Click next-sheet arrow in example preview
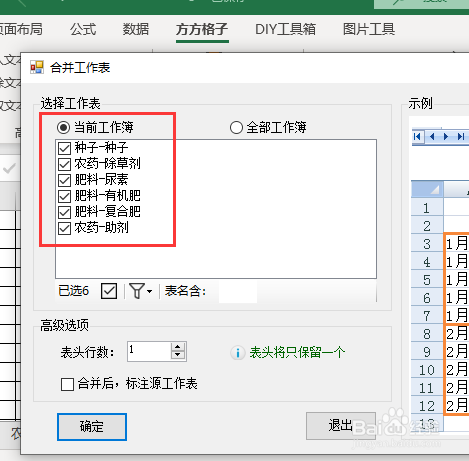Screen dimensions: 469x461 click(446, 136)
